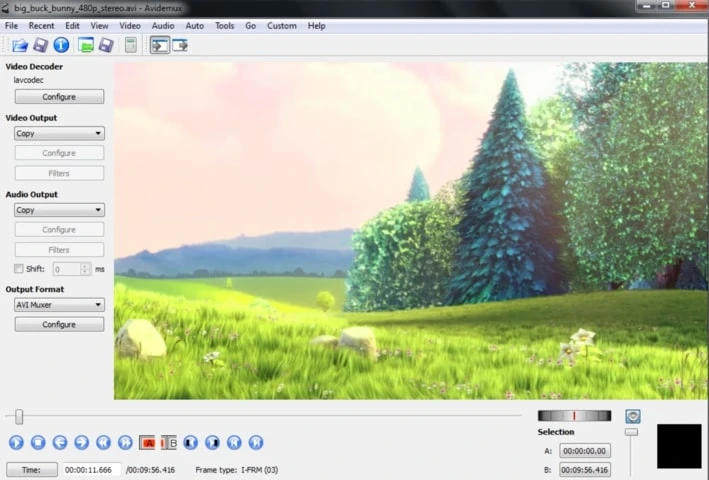Open the Output Format AVI Muxer dropdown
709x480 pixels.
point(59,305)
